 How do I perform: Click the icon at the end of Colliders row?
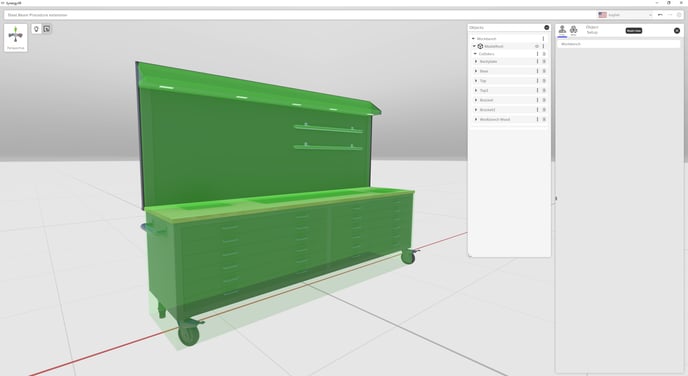(544, 54)
